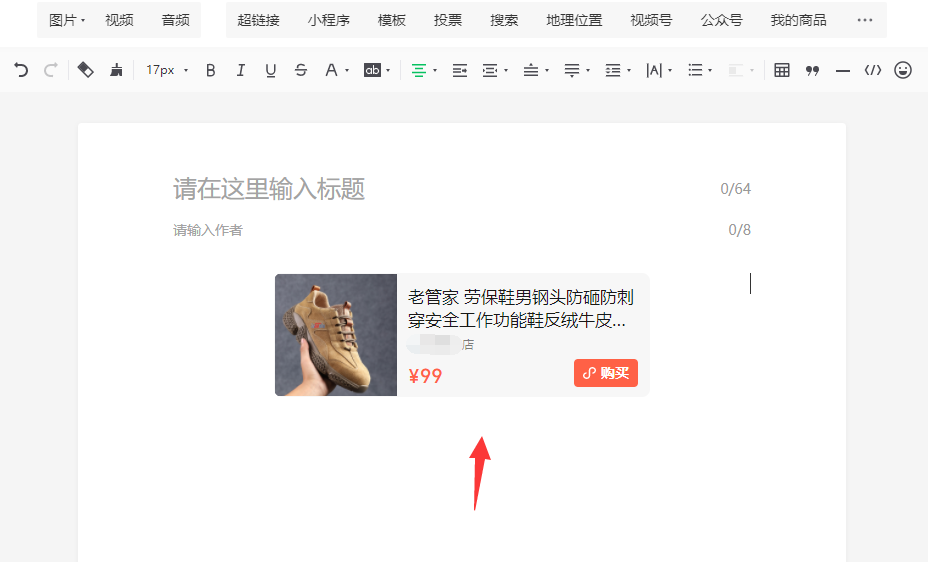The width and height of the screenshot is (928, 562).
Task: Insert 地理位置
Action: (x=574, y=20)
